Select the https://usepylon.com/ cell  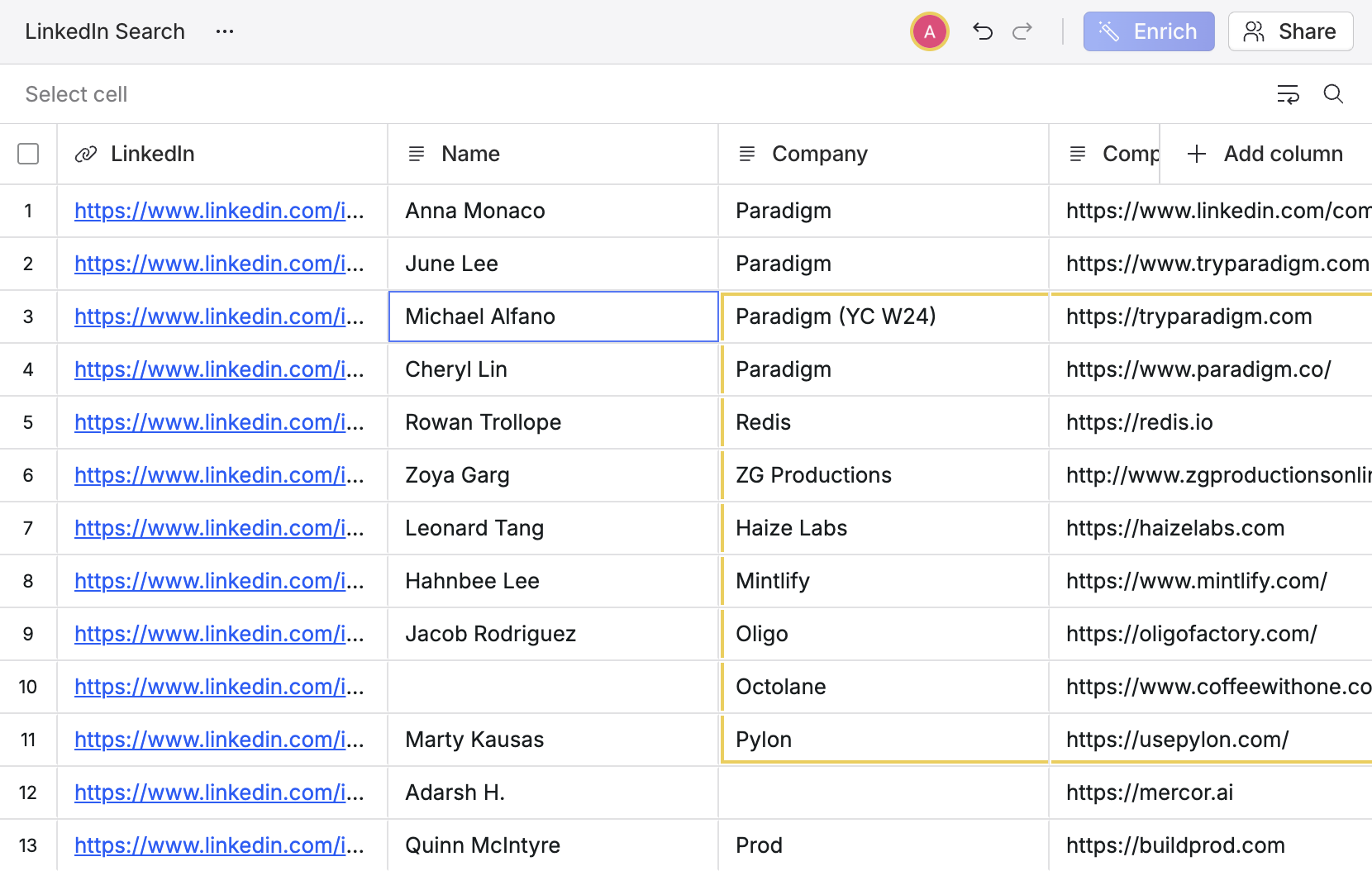1211,740
